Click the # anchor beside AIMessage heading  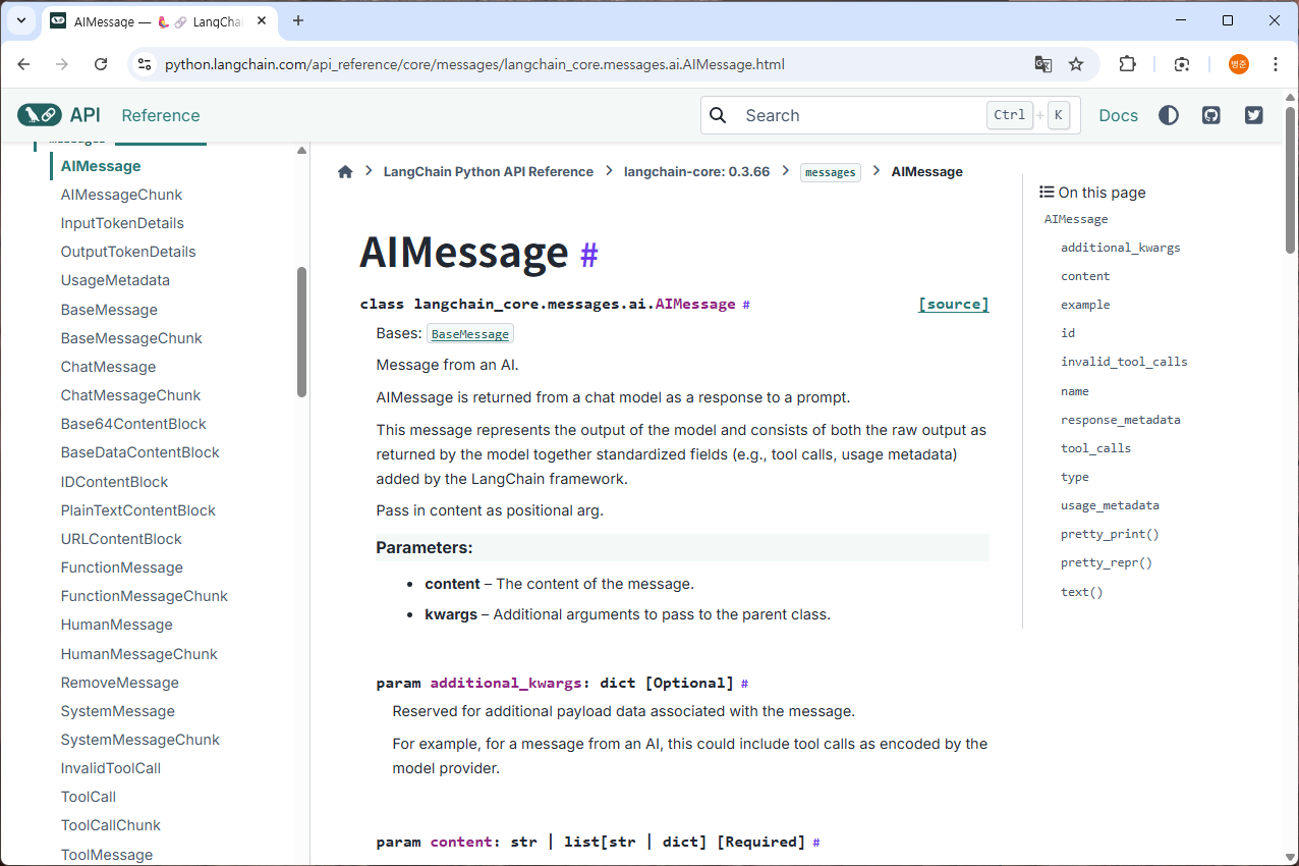pos(589,254)
